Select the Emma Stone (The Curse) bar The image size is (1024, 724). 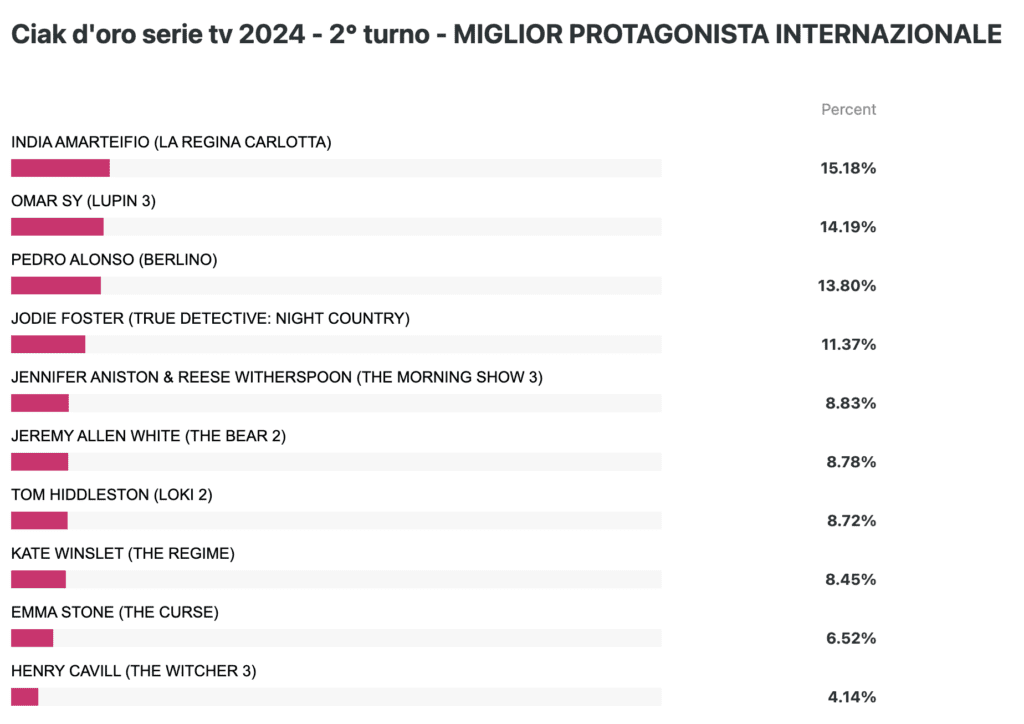point(32,638)
